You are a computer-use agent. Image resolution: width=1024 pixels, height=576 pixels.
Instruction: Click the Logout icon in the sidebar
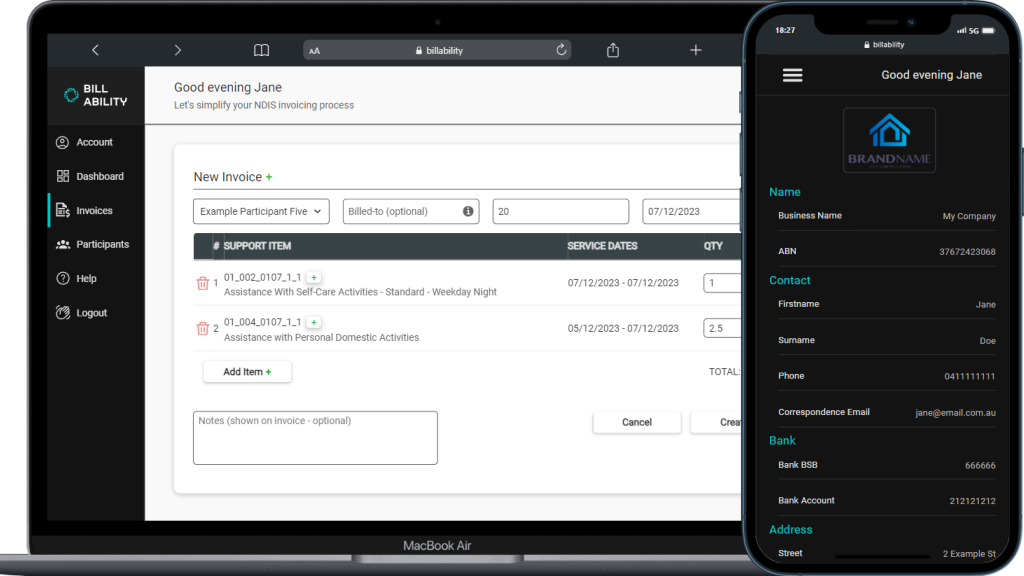point(62,312)
